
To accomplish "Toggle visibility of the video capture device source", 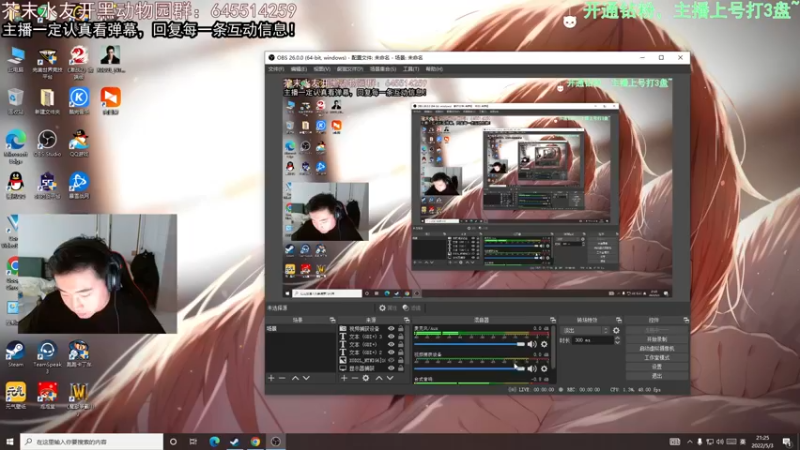I will pos(391,329).
